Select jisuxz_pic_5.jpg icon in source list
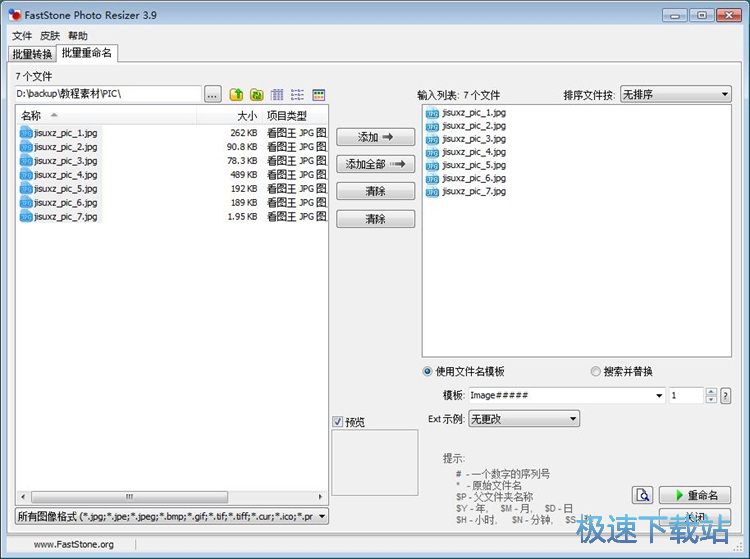The width and height of the screenshot is (750, 559). pyautogui.click(x=26, y=188)
